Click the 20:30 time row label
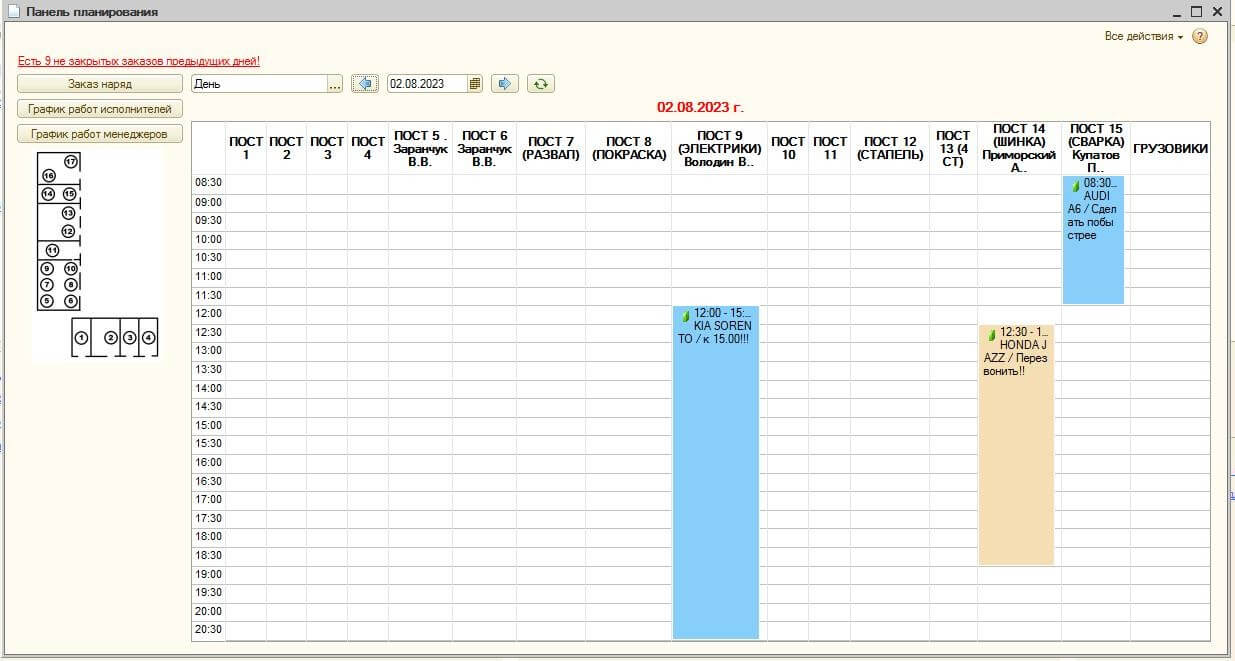1235x661 pixels. (208, 629)
